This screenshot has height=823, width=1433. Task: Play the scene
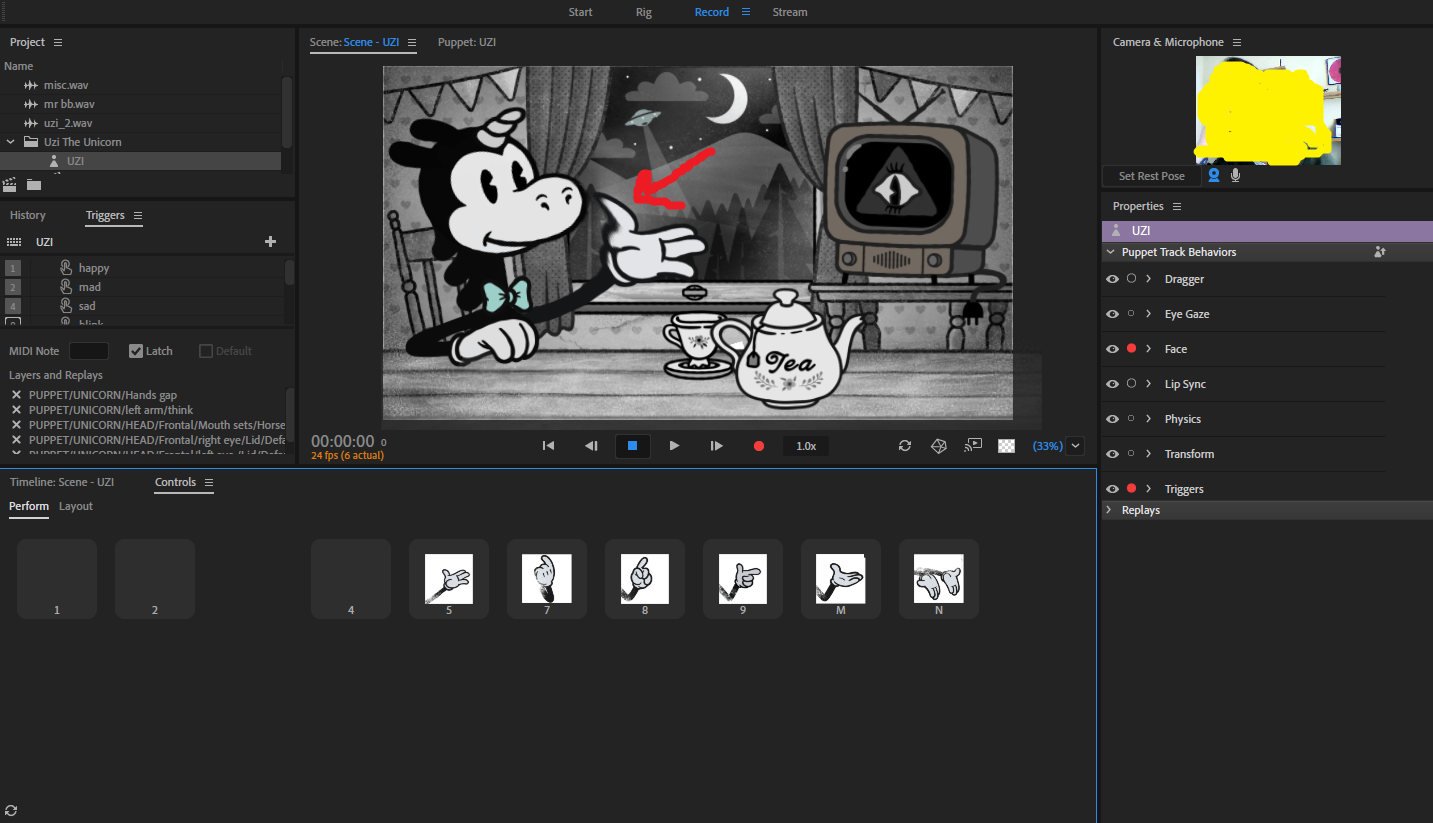[674, 446]
